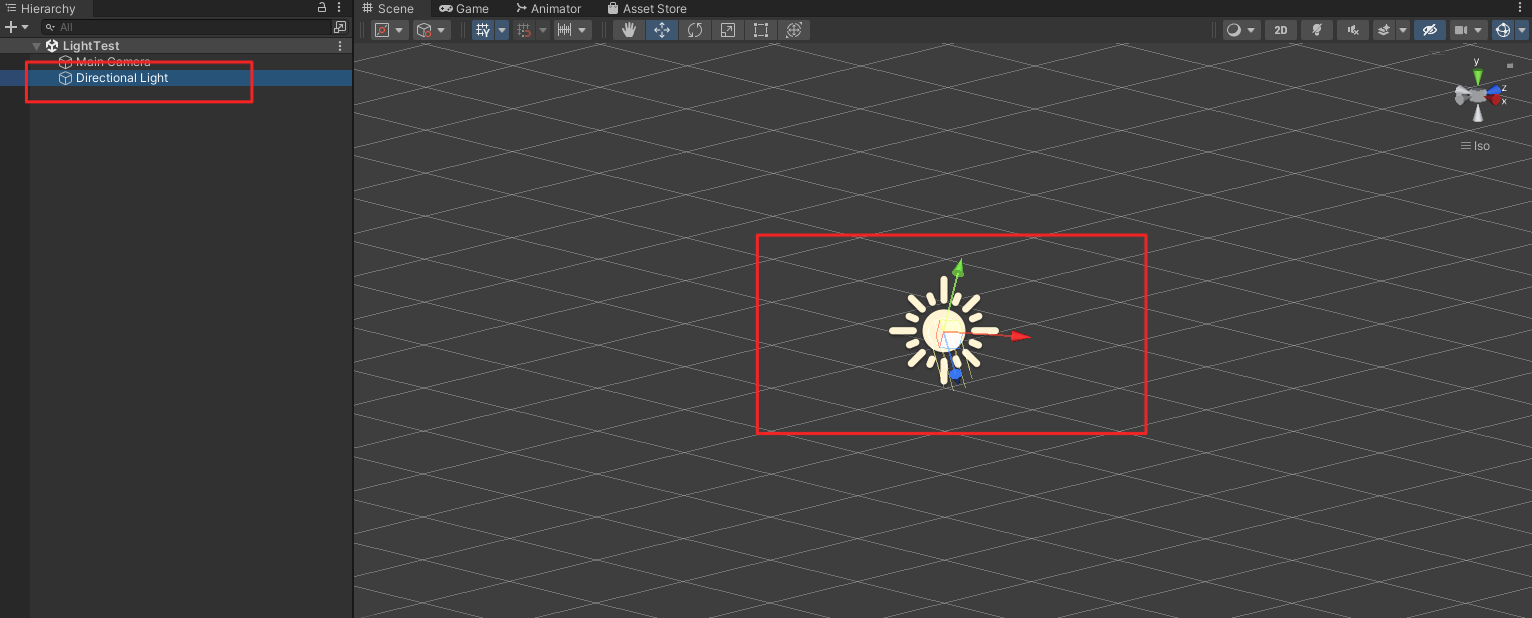
Task: Toggle grid visibility in Scene view
Action: pos(483,30)
